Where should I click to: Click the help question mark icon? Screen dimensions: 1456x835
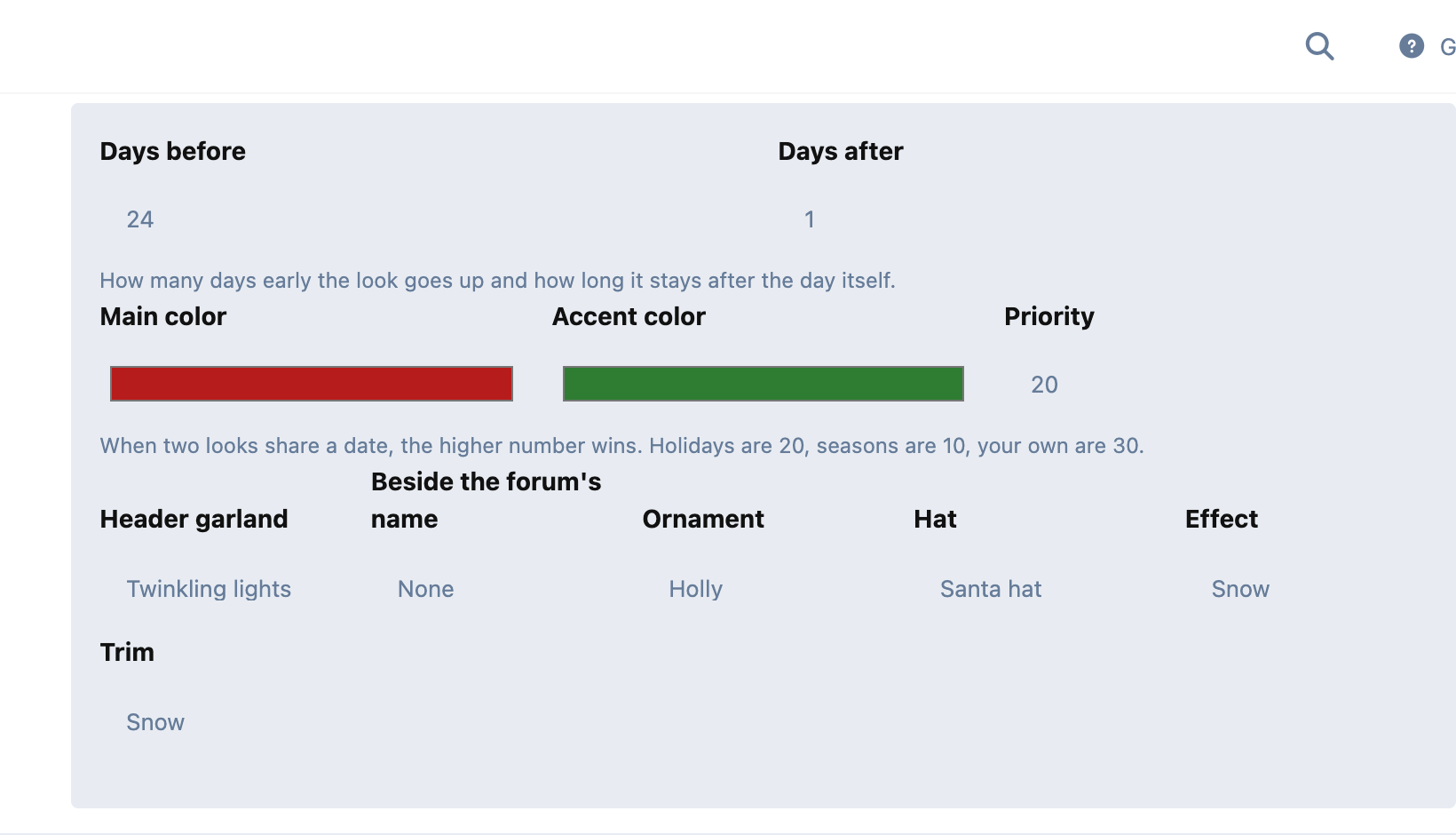(1412, 46)
